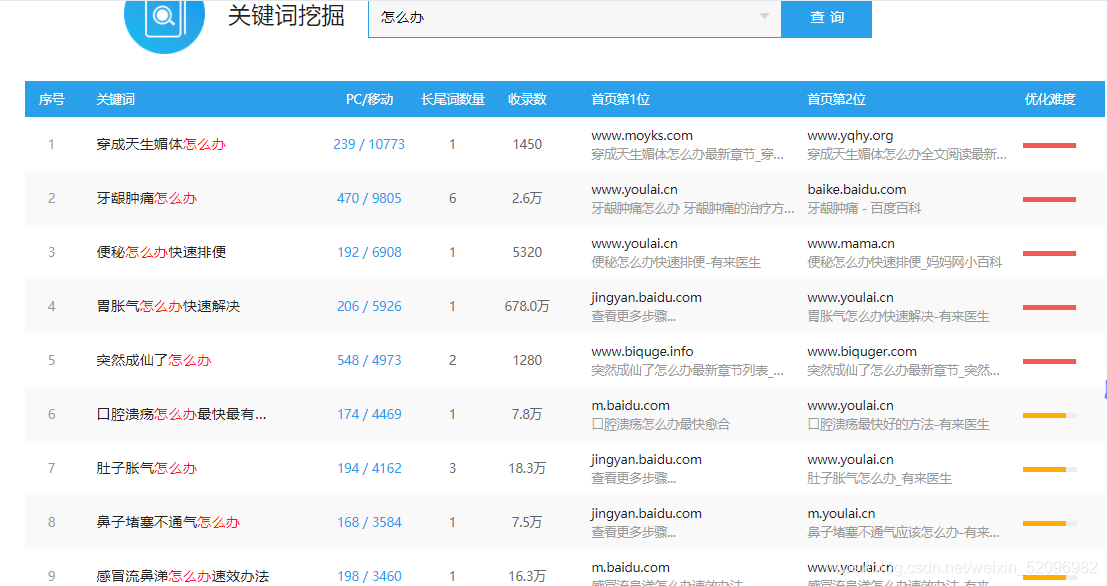Click the 18.3万 indexed count cell
The width and height of the screenshot is (1107, 586).
(527, 468)
